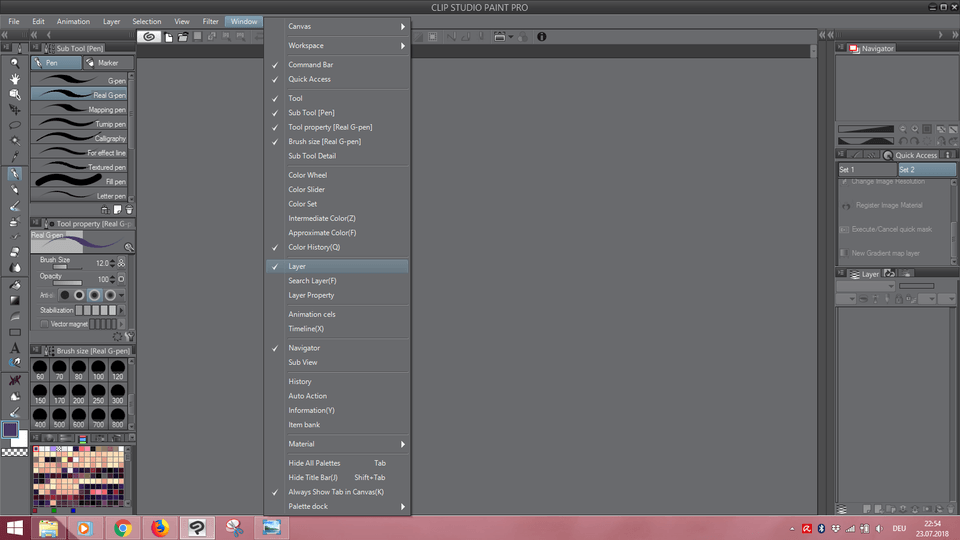Screen dimensions: 960x540
Task: Open the anti-aliasing dropdown arrow
Action: coord(121,295)
